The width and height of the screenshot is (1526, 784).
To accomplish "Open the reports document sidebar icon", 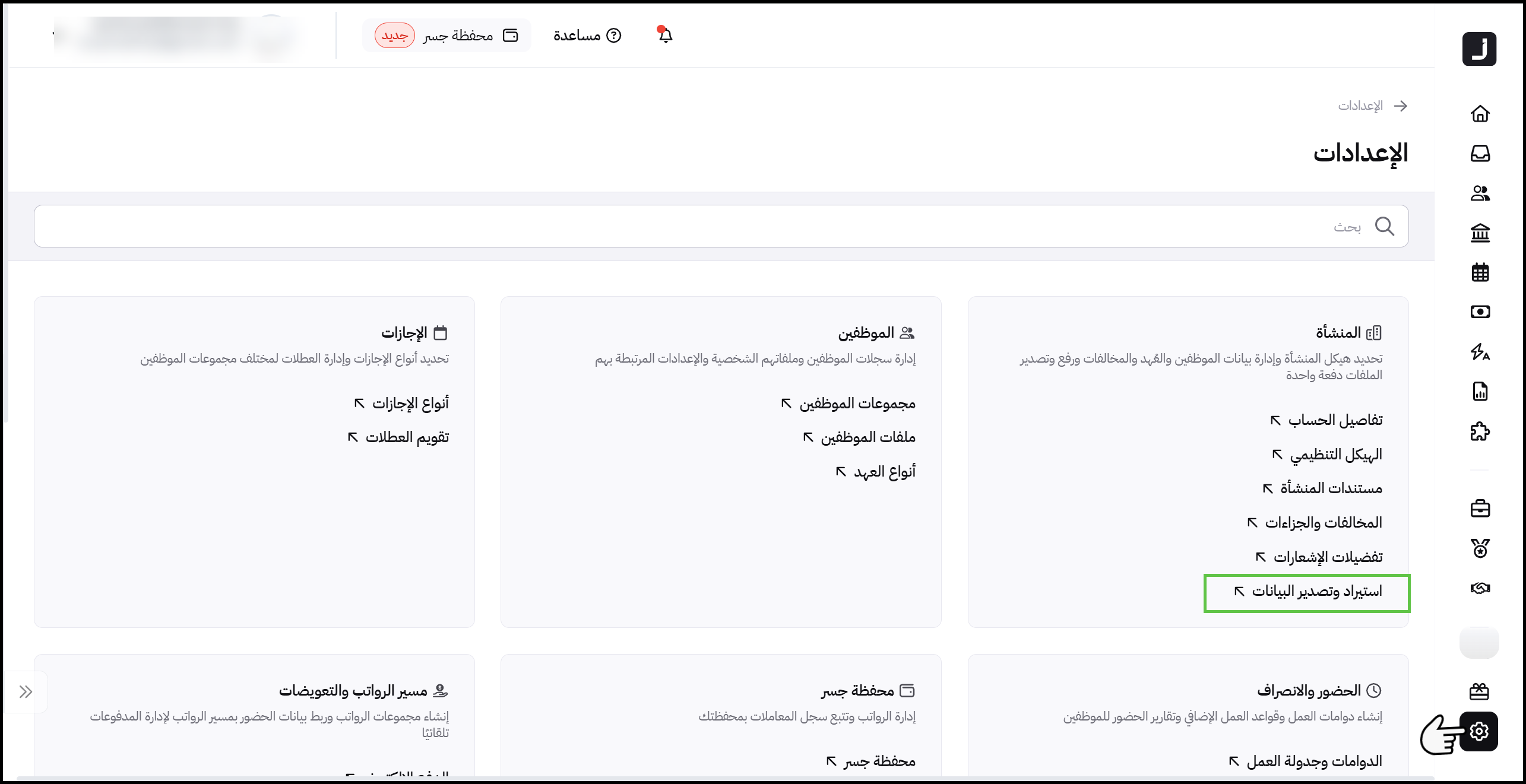I will pos(1480,392).
